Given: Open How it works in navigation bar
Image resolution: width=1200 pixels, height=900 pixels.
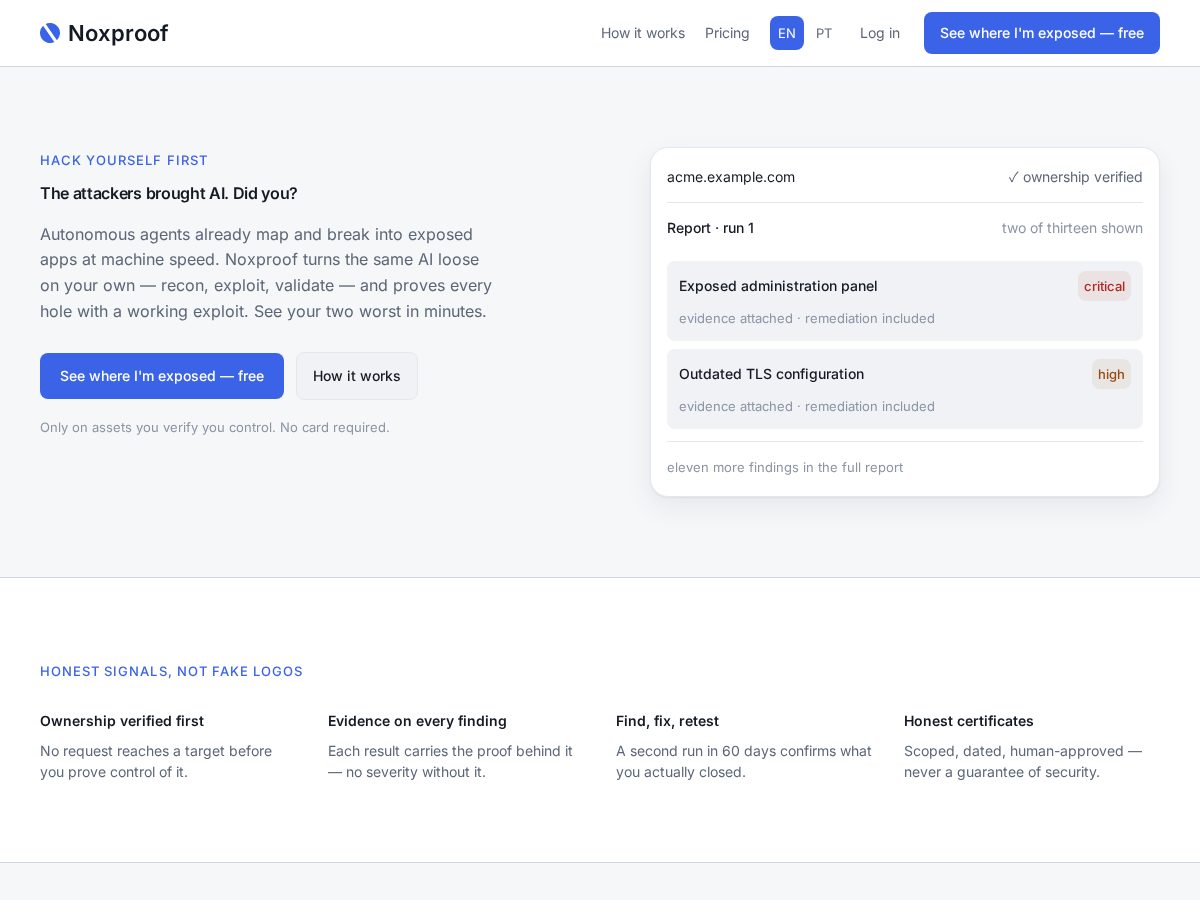Looking at the screenshot, I should coord(643,33).
